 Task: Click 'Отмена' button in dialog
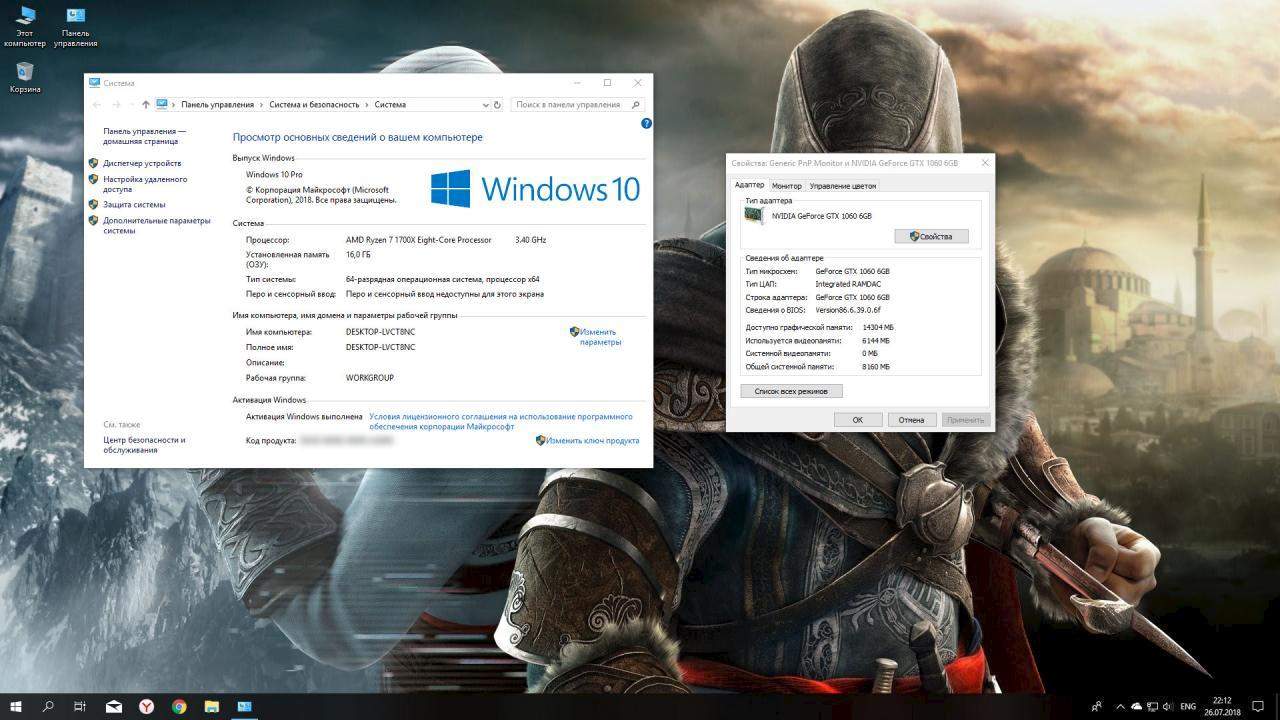click(x=911, y=420)
